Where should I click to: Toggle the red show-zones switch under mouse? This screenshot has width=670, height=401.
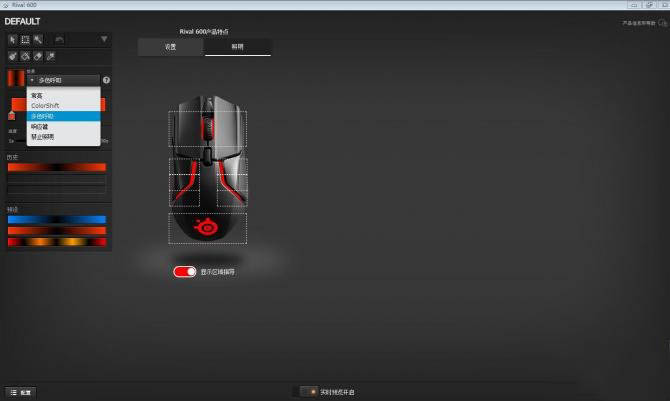tap(185, 272)
